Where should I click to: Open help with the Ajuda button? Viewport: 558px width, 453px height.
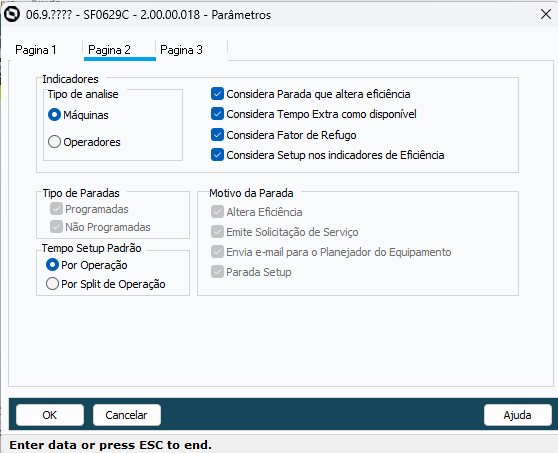coord(517,415)
